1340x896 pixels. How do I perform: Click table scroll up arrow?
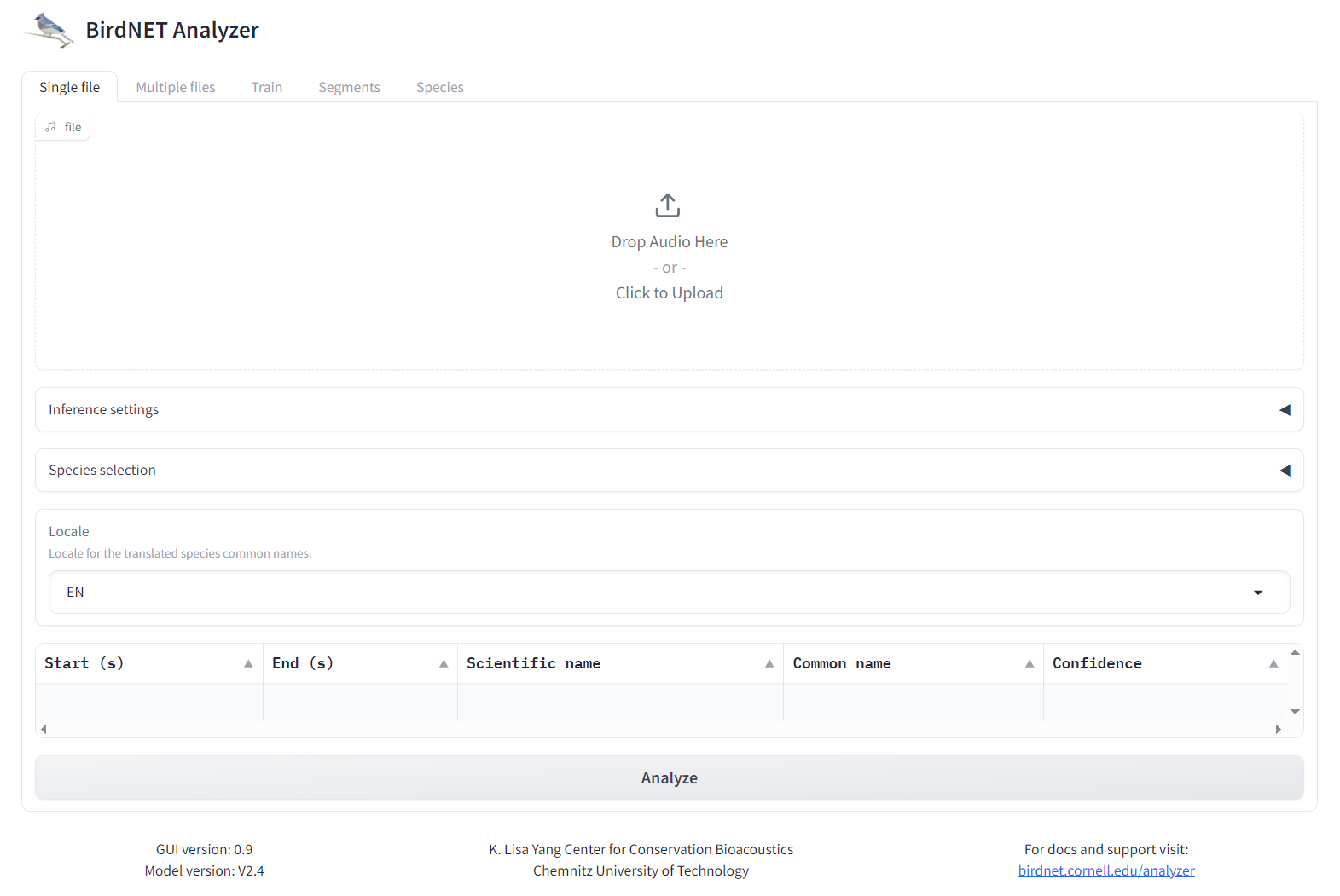(x=1295, y=652)
